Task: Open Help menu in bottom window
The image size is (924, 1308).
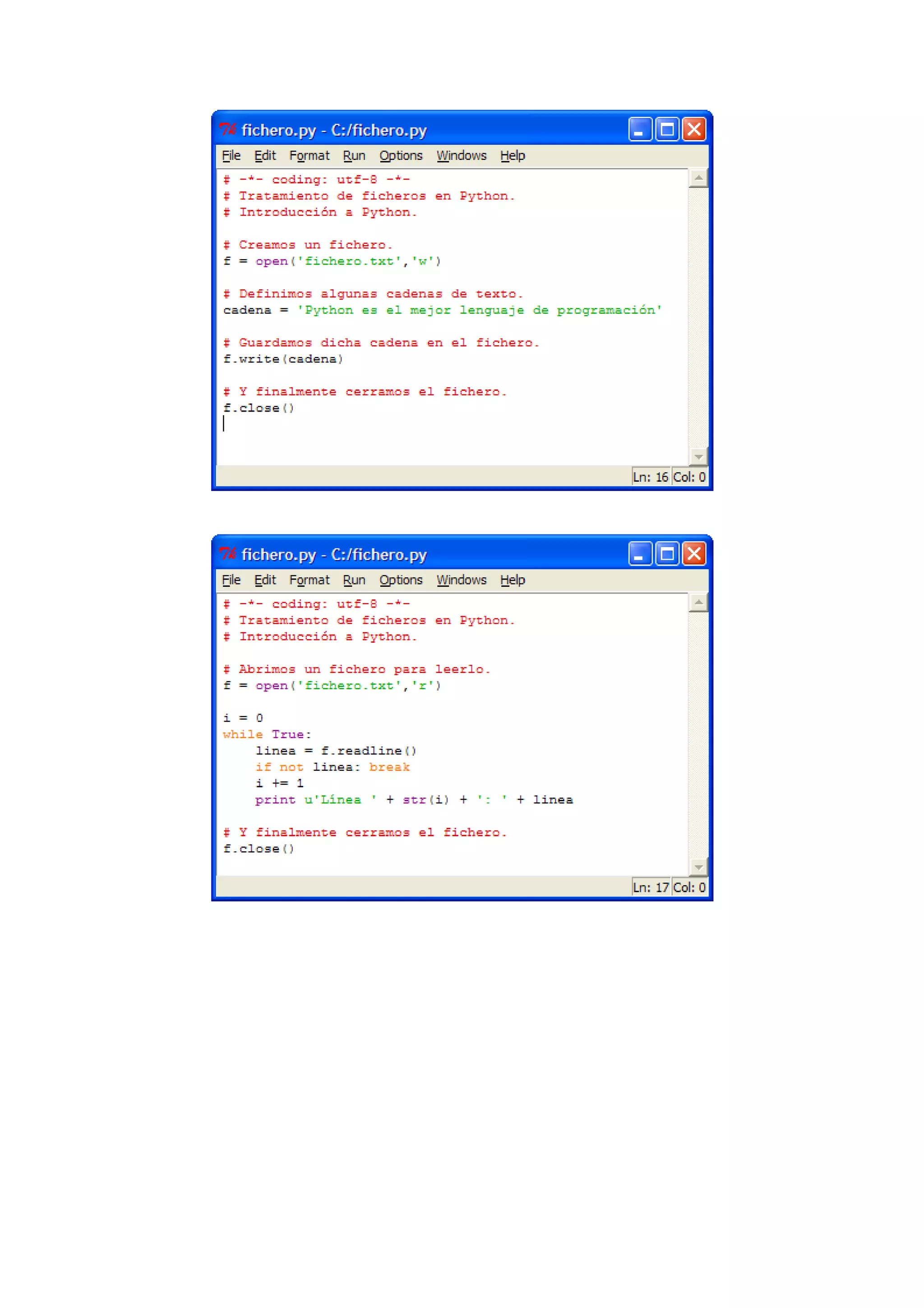Action: [513, 580]
